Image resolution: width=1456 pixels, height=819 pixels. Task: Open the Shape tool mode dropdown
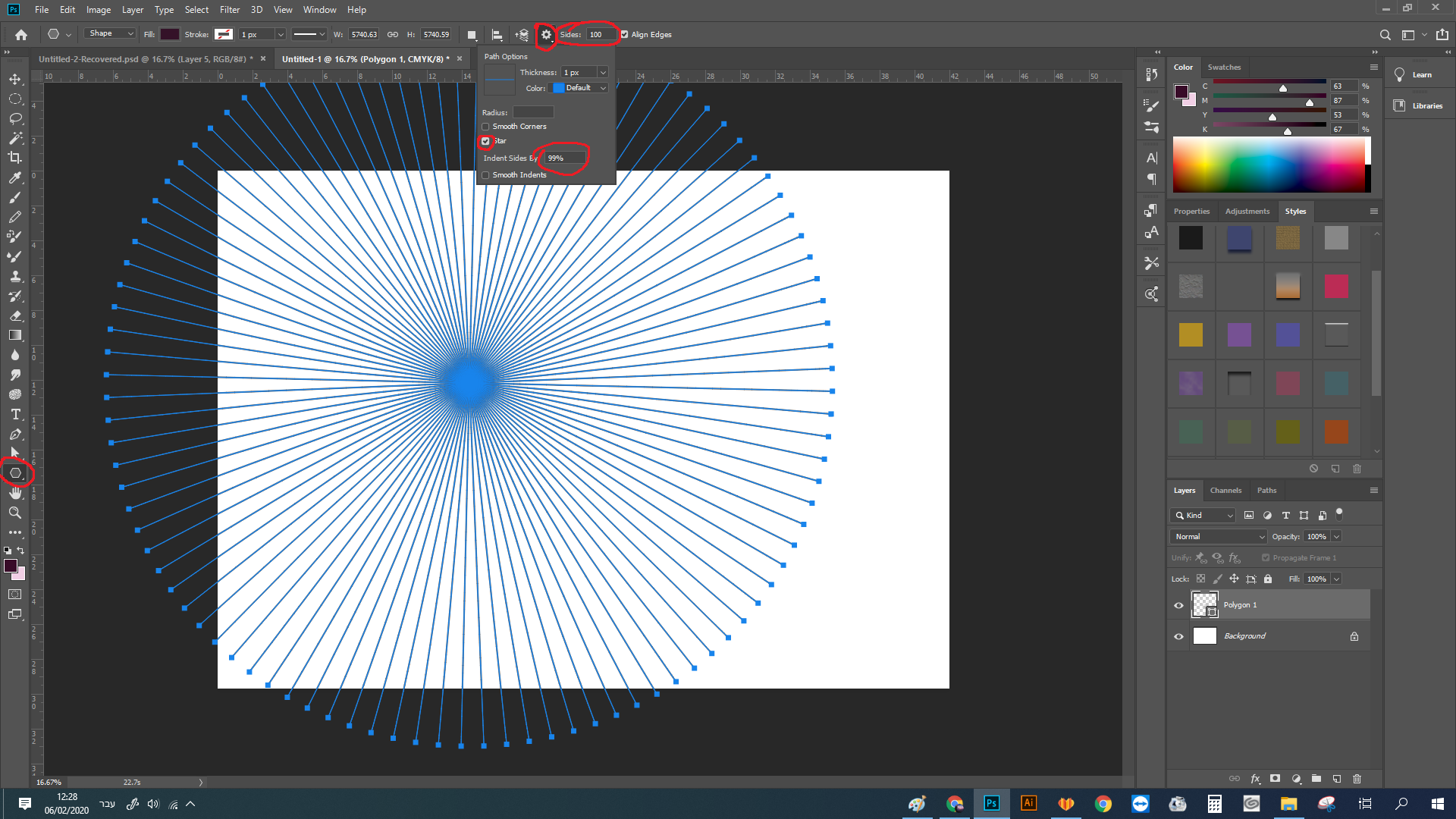point(111,34)
